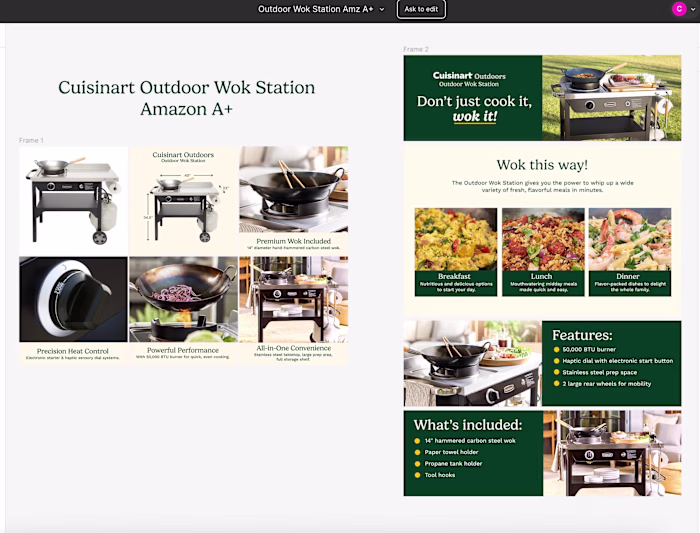Click the Breakfast label
This screenshot has width=700, height=533.
tap(454, 276)
